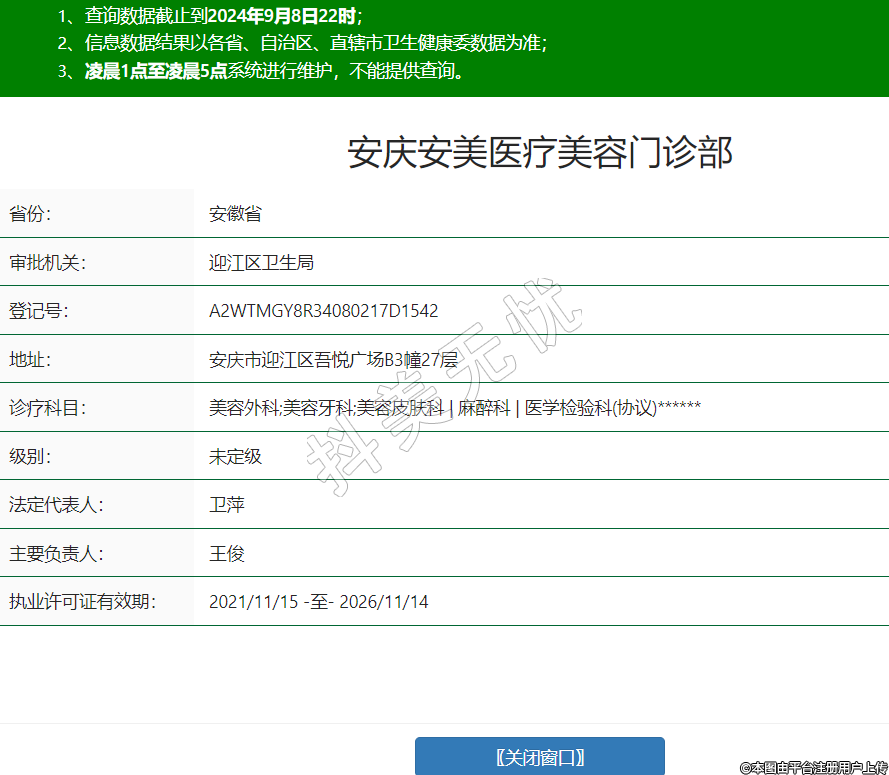Click the 登记号 field label

click(39, 311)
